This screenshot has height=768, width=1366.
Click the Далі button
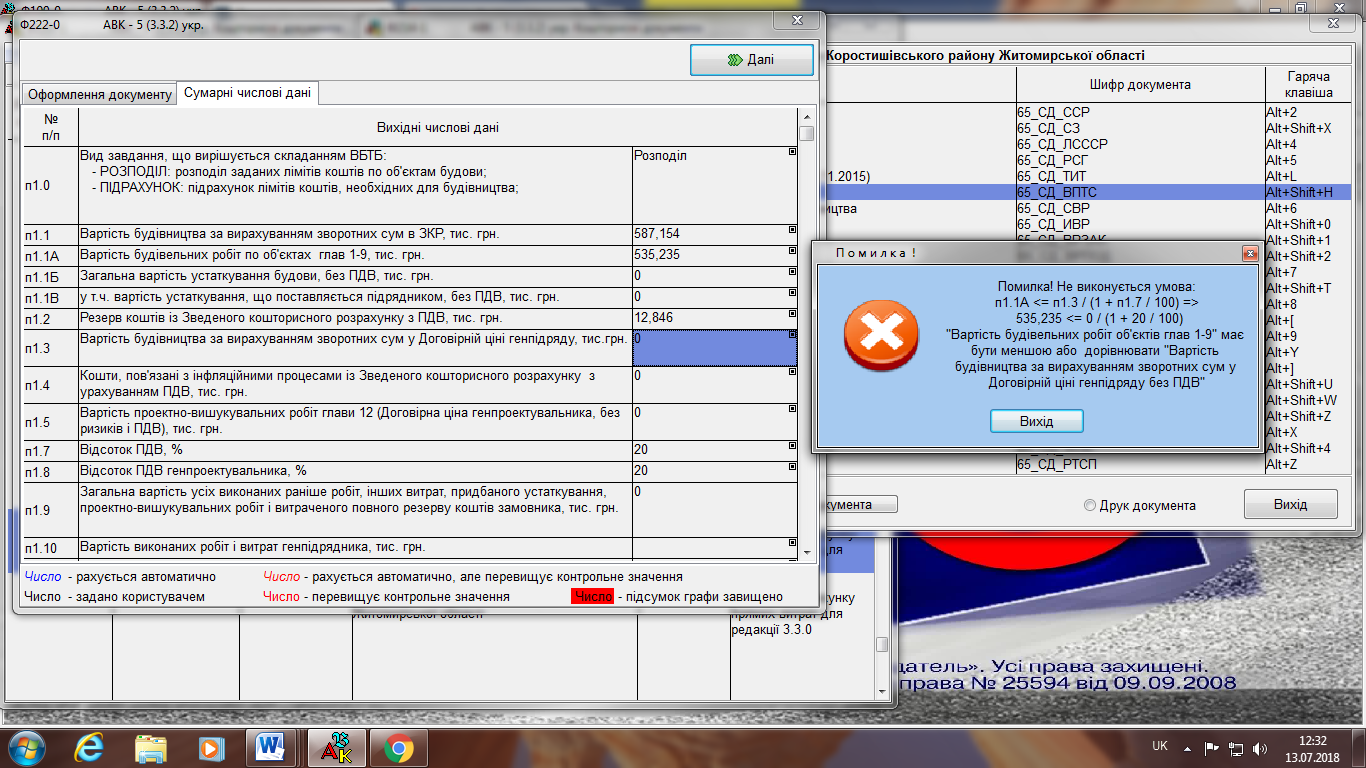click(x=751, y=60)
